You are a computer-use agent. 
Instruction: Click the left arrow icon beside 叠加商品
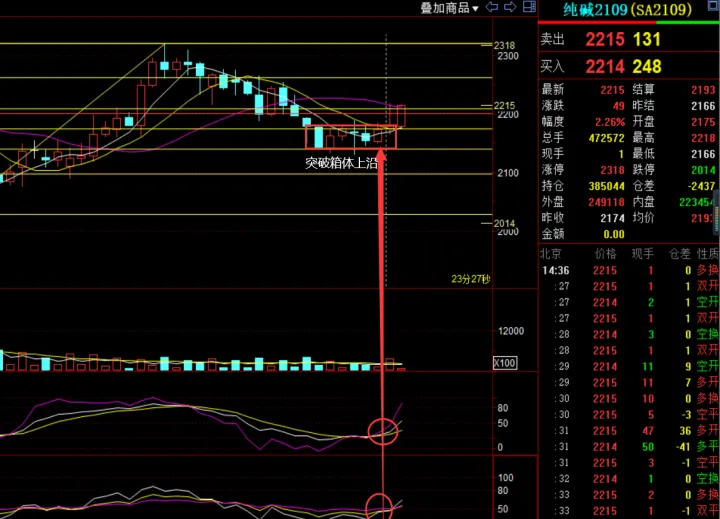491,8
